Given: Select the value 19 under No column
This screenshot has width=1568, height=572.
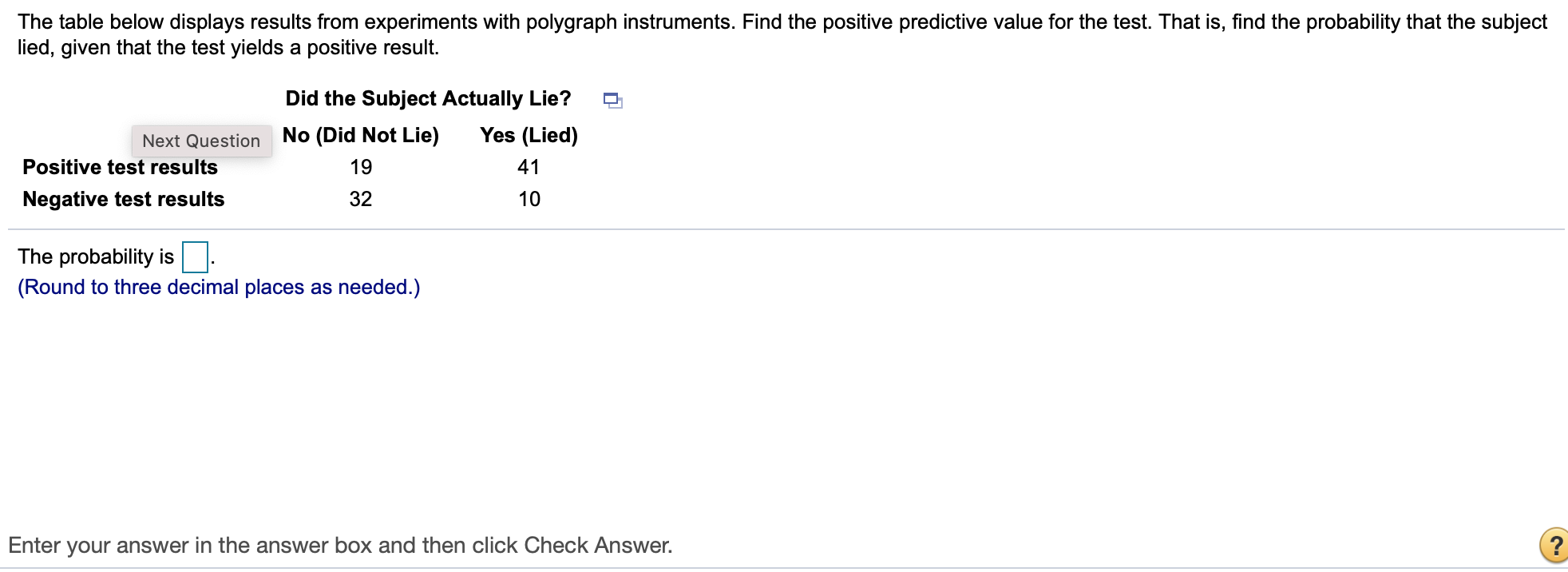Looking at the screenshot, I should (362, 167).
